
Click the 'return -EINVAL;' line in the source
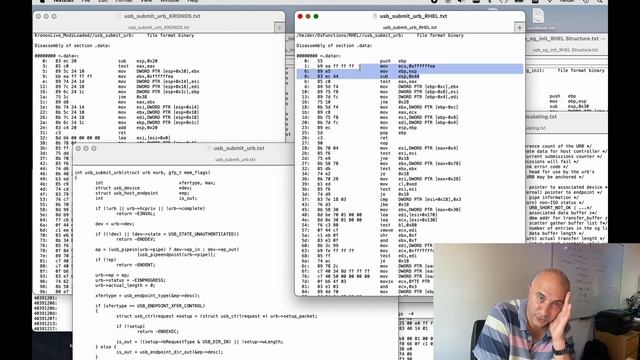point(136,213)
